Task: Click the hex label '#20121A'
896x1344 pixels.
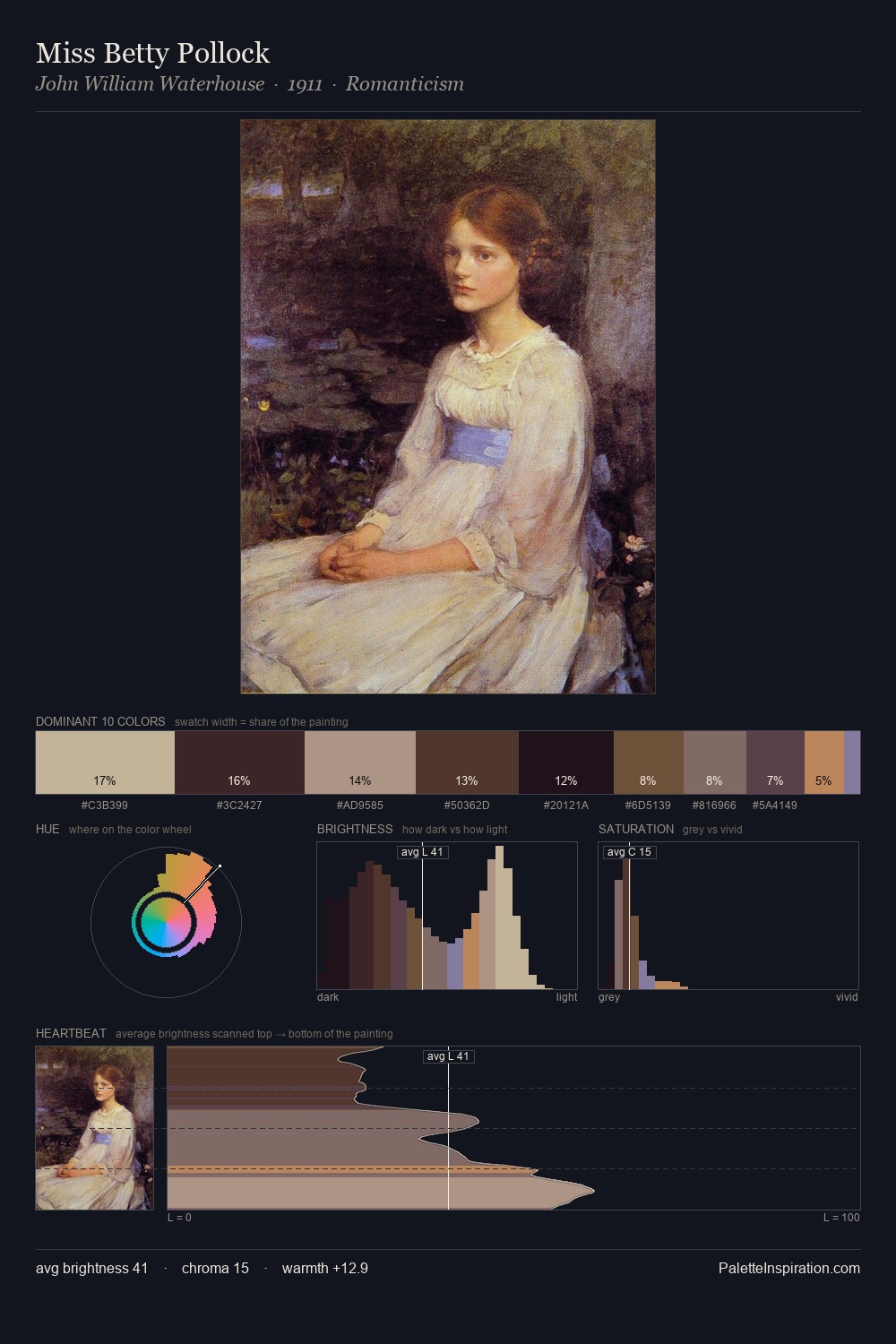Action: pos(566,805)
